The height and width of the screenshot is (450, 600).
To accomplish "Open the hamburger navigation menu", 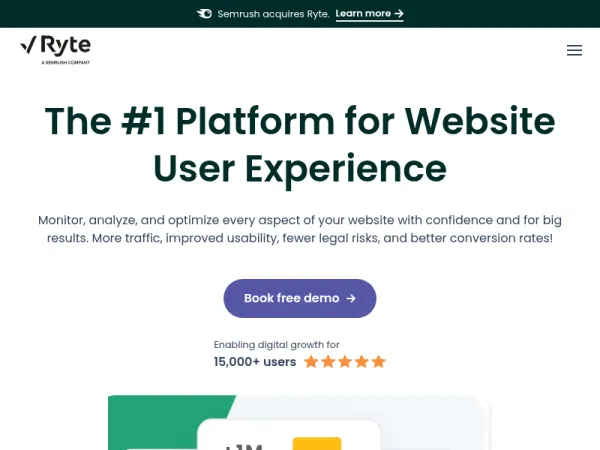I will click(x=574, y=50).
